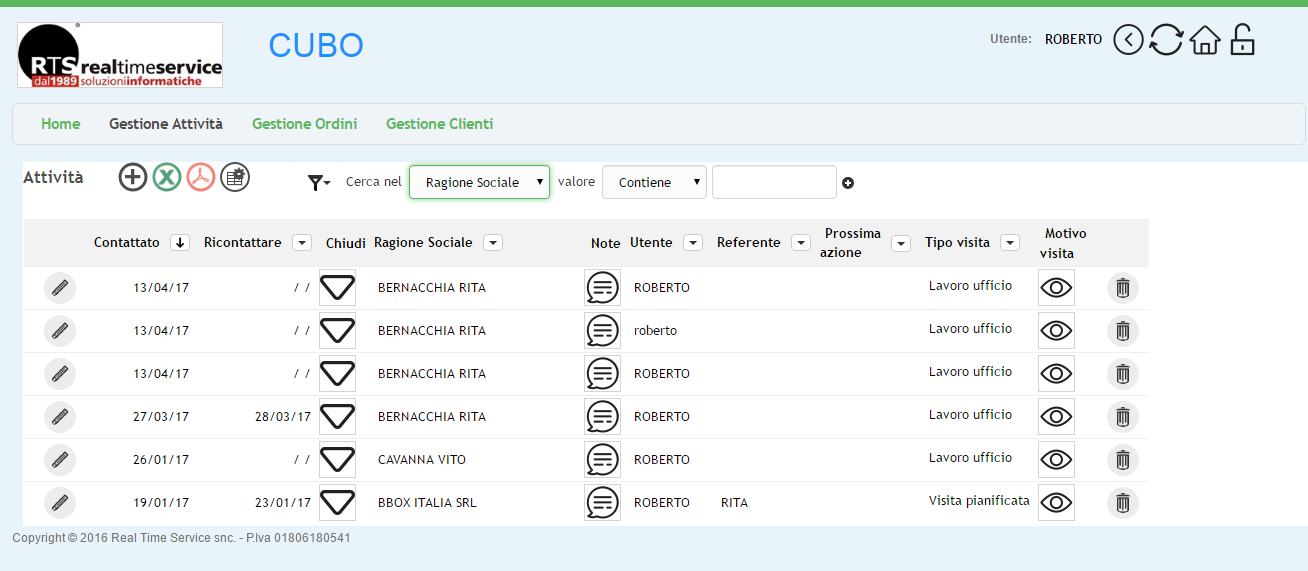Add new activity with plus icon

click(x=133, y=177)
